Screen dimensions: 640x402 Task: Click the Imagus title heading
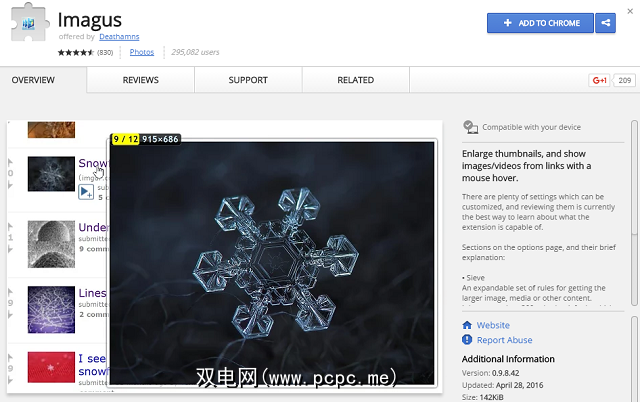coord(90,19)
